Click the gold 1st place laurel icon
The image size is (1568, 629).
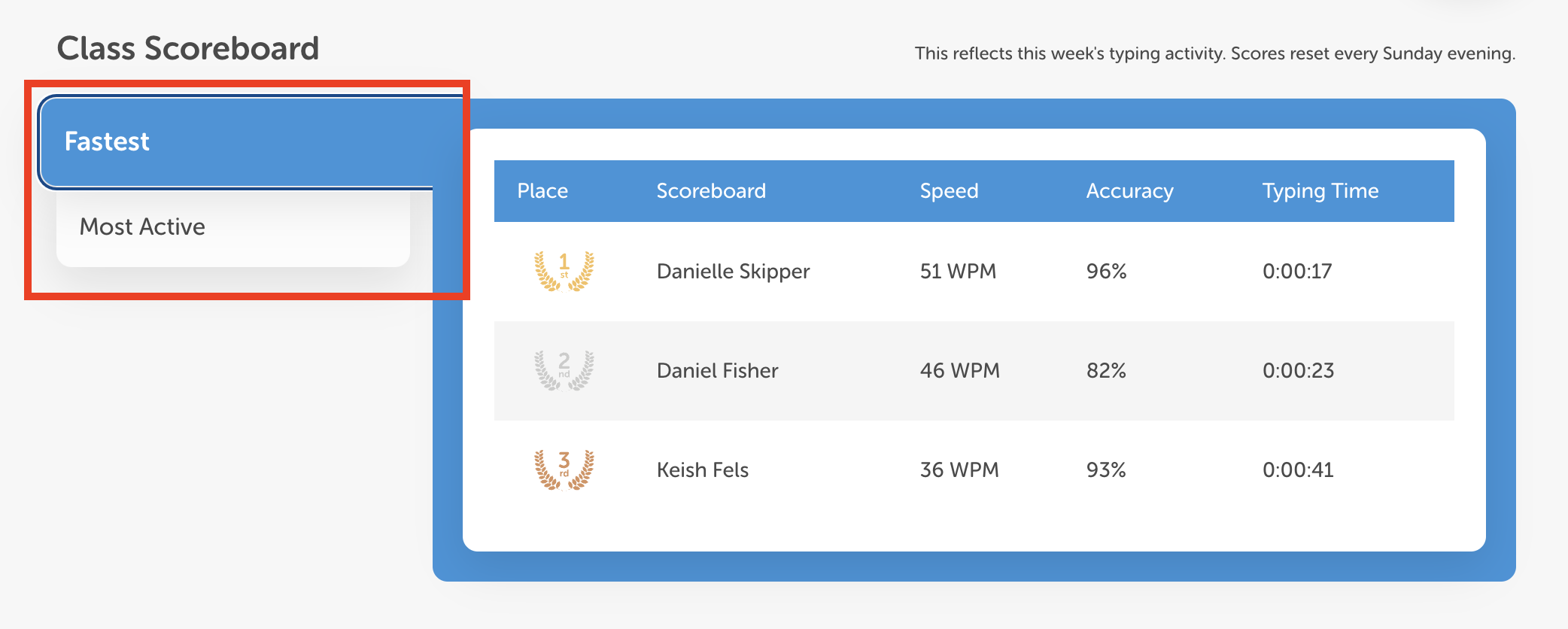click(x=564, y=271)
